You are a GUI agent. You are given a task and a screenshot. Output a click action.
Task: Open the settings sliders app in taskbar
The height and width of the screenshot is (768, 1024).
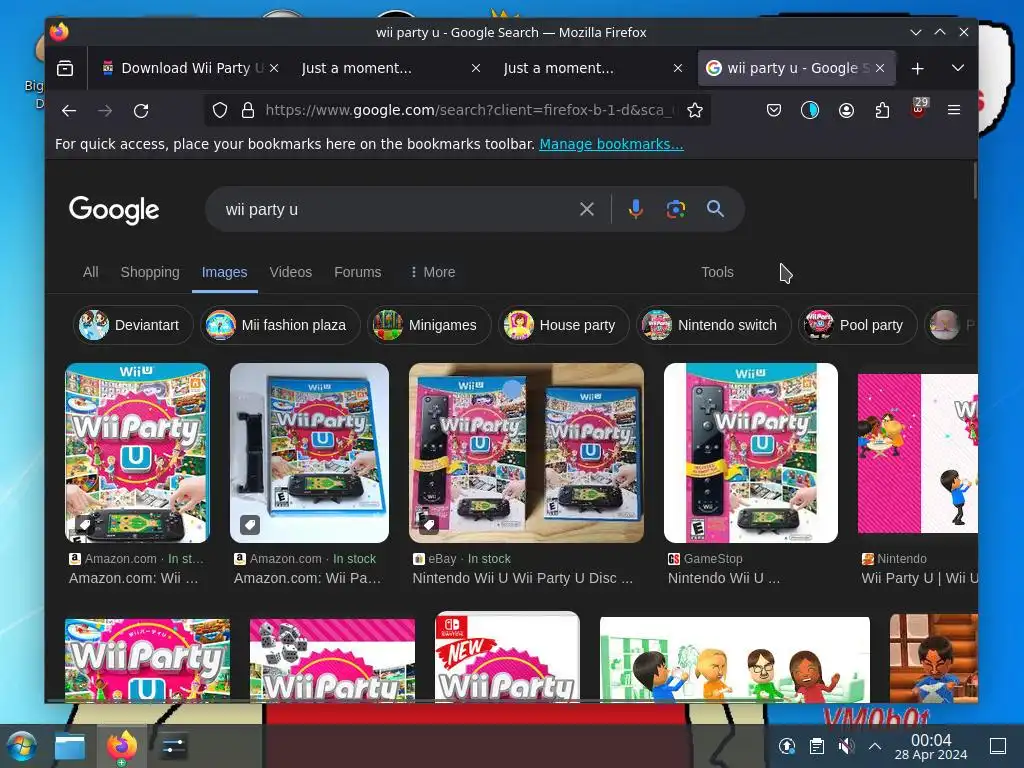173,746
